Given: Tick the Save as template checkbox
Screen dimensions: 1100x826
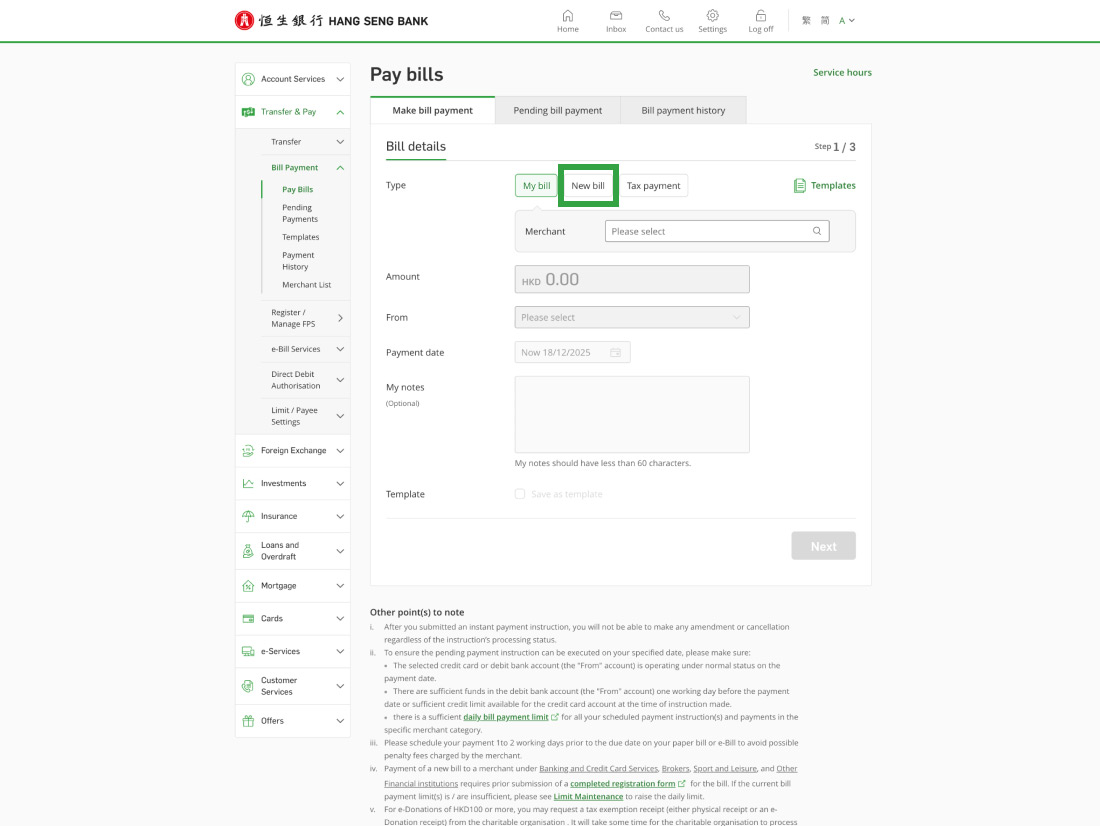Looking at the screenshot, I should [x=520, y=494].
